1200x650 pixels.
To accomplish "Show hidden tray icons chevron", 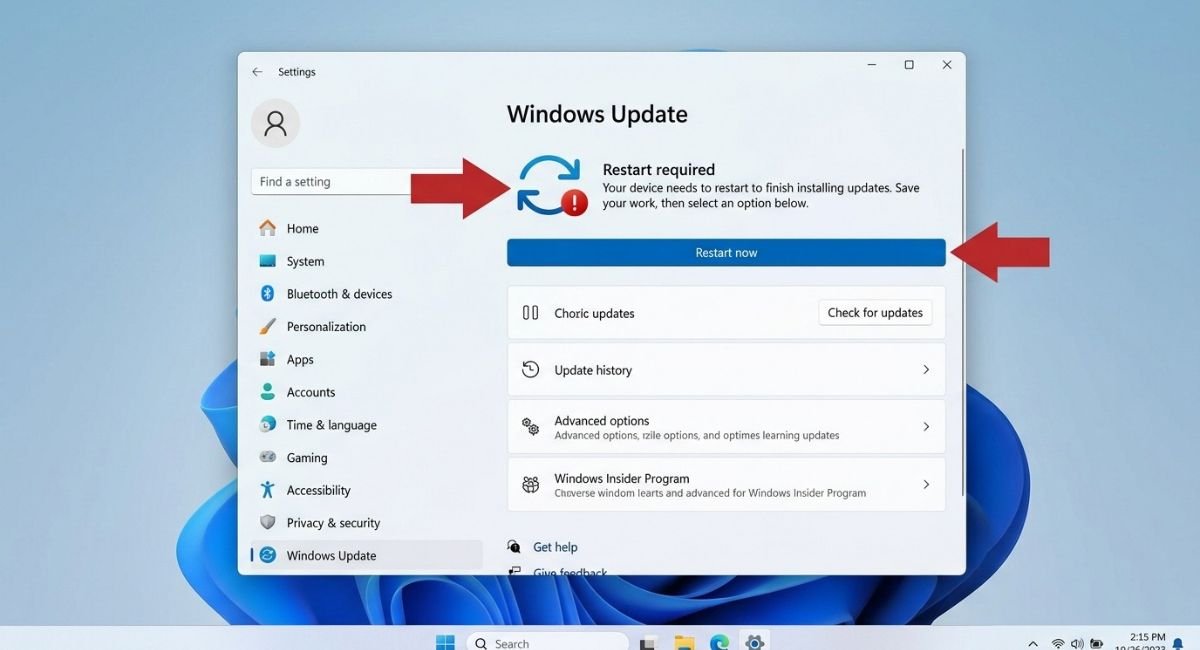I will [x=1033, y=644].
